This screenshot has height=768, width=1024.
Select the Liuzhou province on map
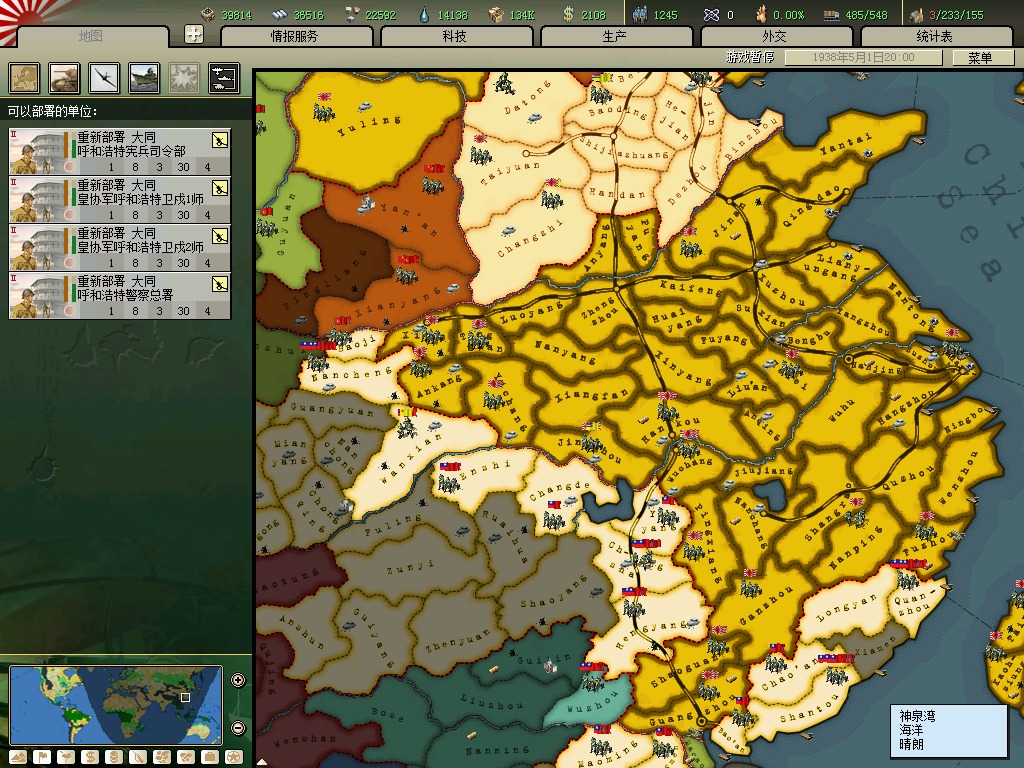coord(491,703)
